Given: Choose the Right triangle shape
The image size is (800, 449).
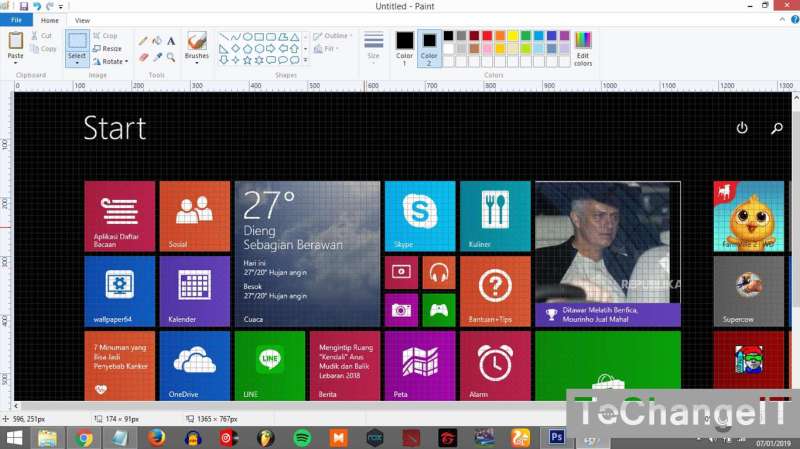Looking at the screenshot, I should (x=224, y=49).
